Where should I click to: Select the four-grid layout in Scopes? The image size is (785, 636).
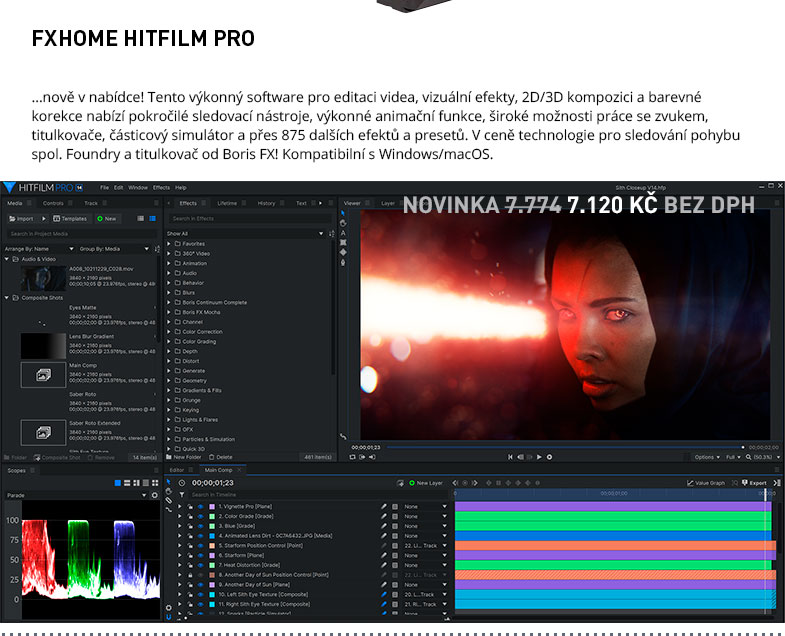click(x=155, y=483)
